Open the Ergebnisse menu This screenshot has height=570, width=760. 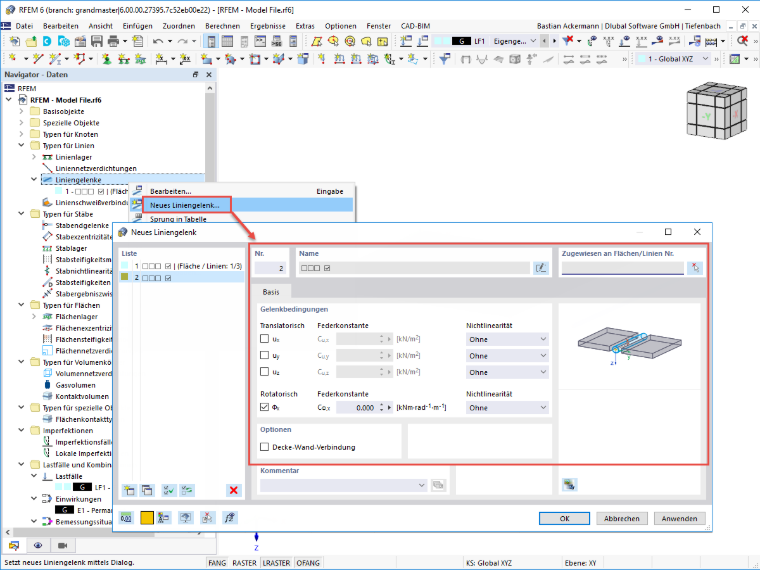268,26
